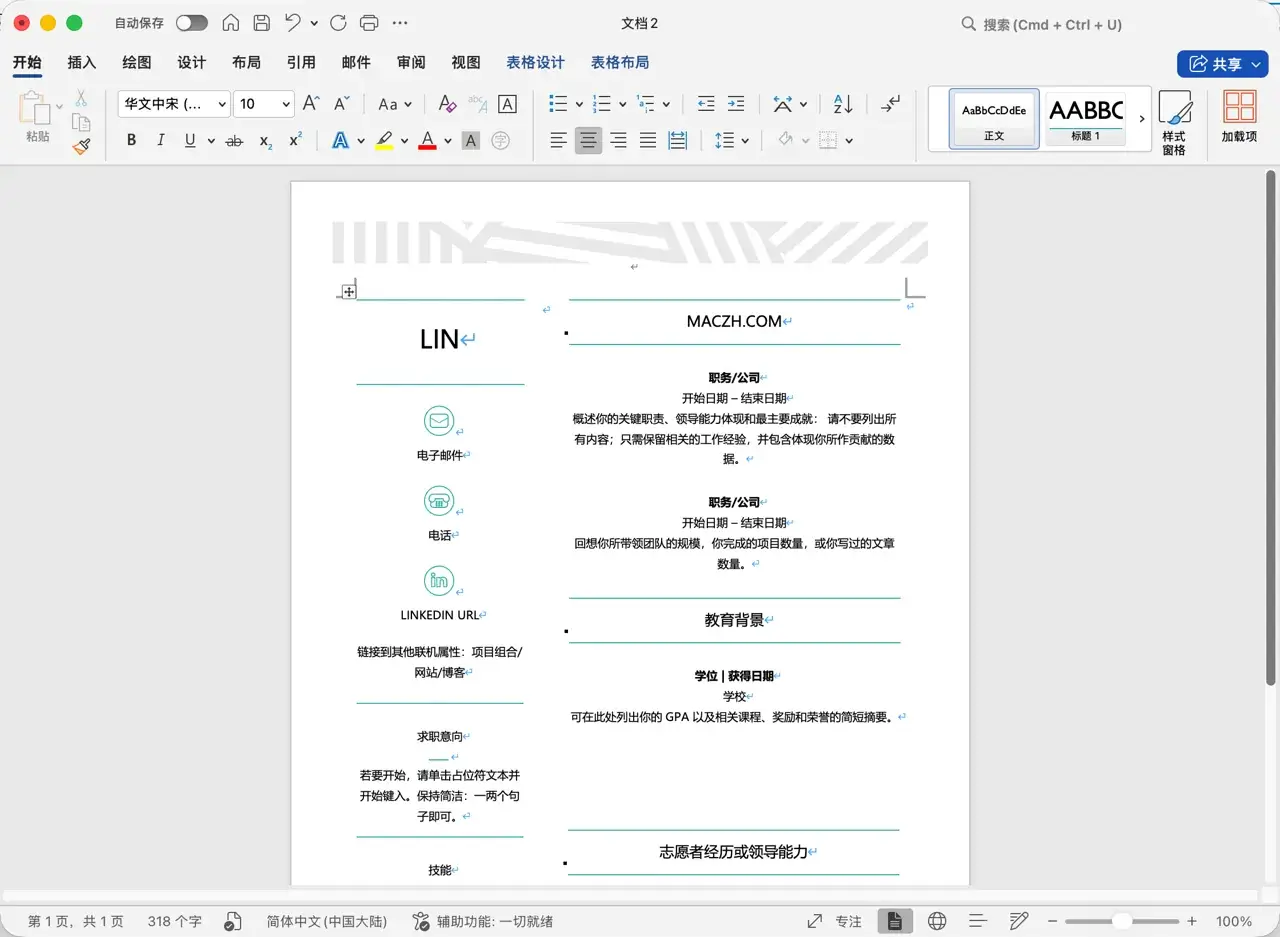Click the Increase Font Size icon
The image size is (1280, 937).
click(310, 103)
